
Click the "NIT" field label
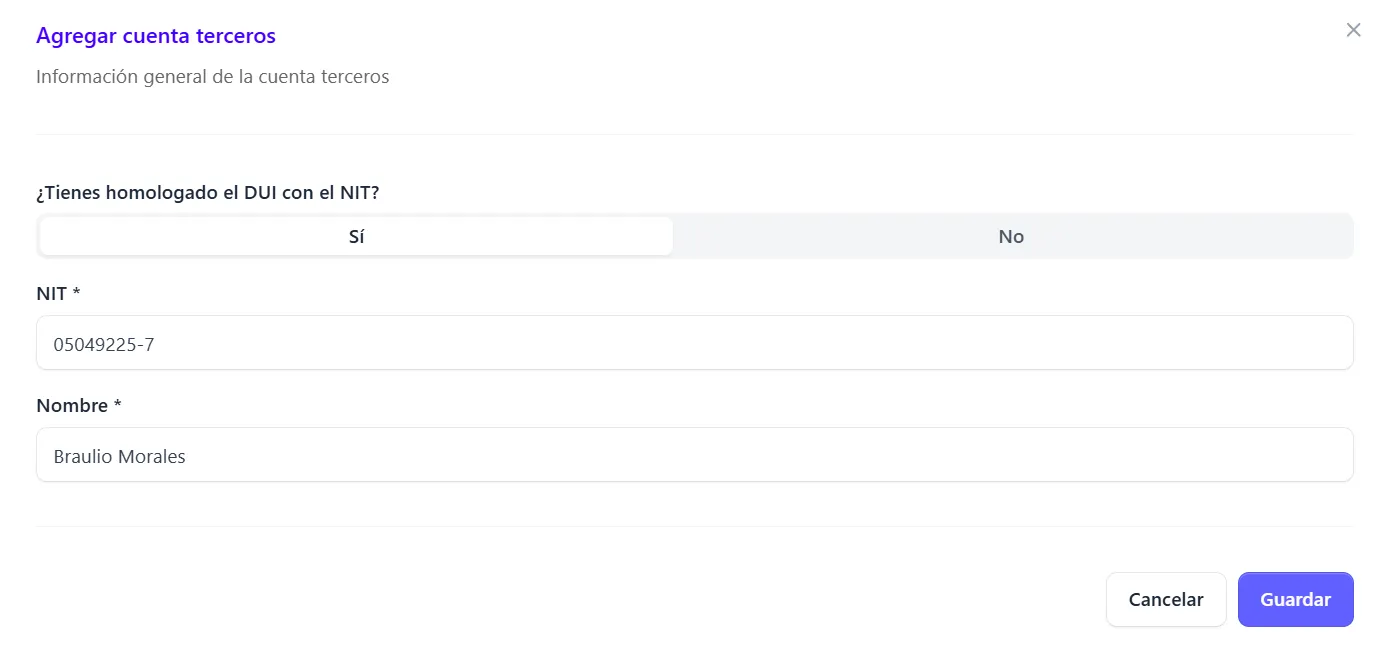(51, 294)
